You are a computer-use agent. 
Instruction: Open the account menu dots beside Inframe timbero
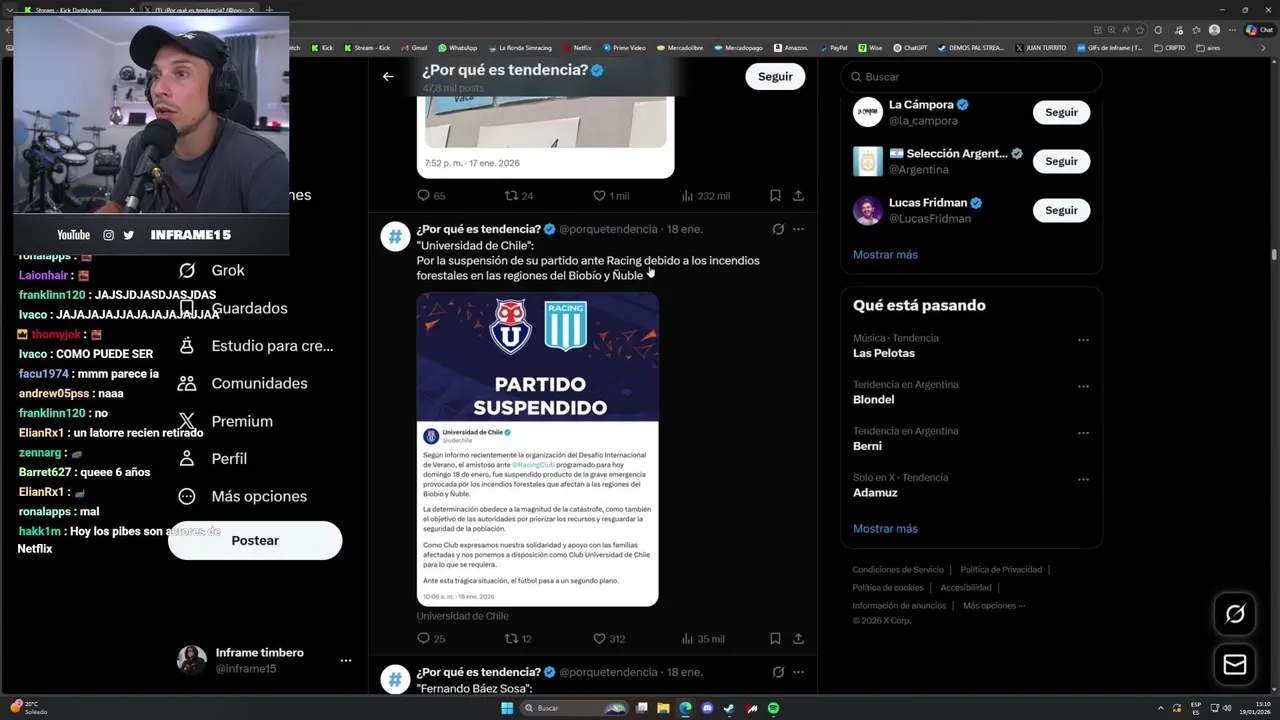click(346, 661)
